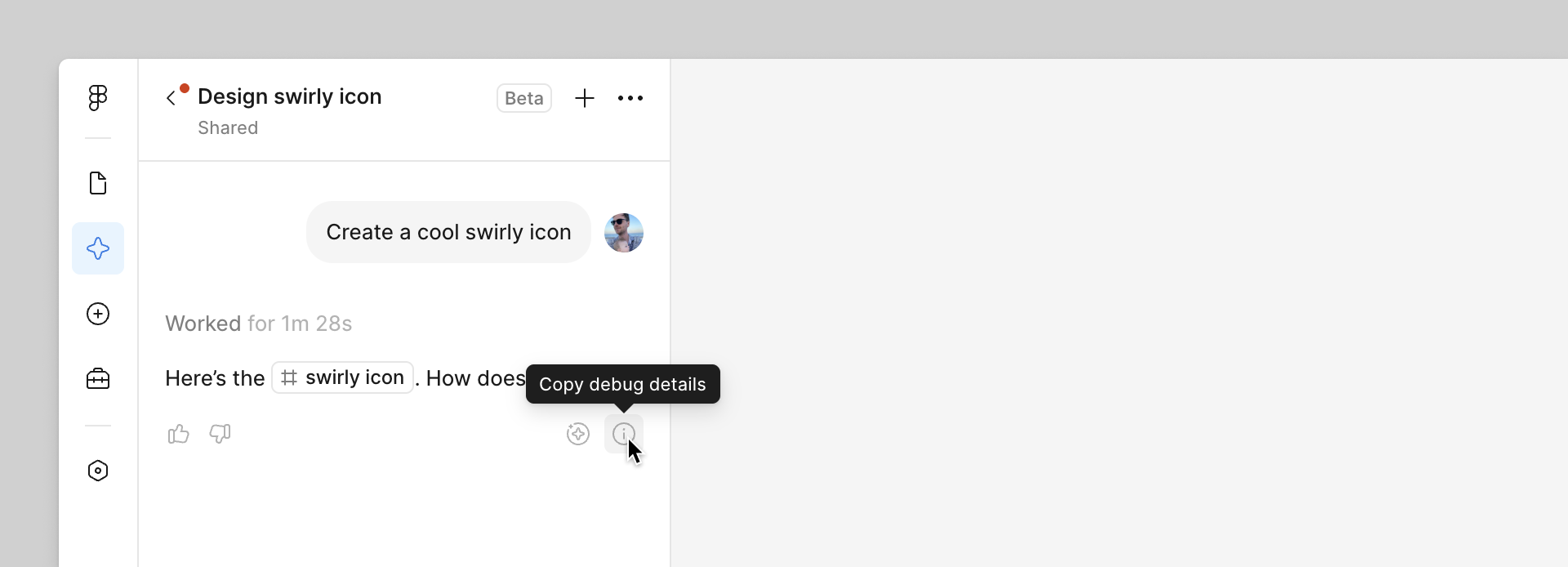Image resolution: width=1568 pixels, height=567 pixels.
Task: Click the "Create a cool swirly icon" message bubble
Action: click(448, 232)
